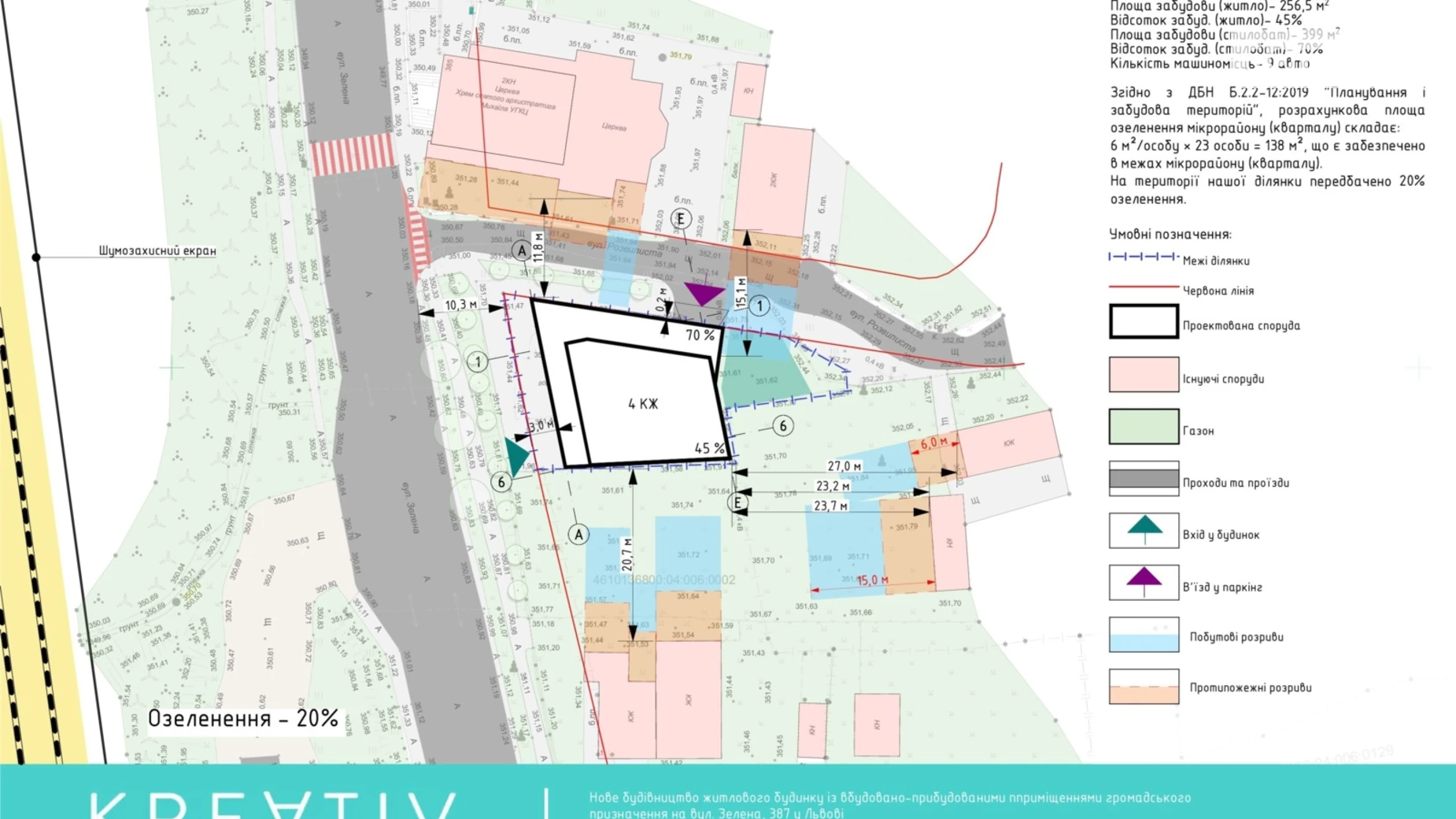The width and height of the screenshot is (1456, 819).
Task: Click the teal building entrance icon in legend
Action: (x=1144, y=530)
